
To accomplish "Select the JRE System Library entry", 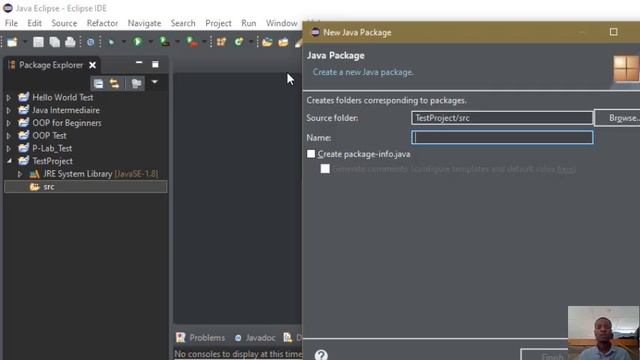I will (x=100, y=174).
